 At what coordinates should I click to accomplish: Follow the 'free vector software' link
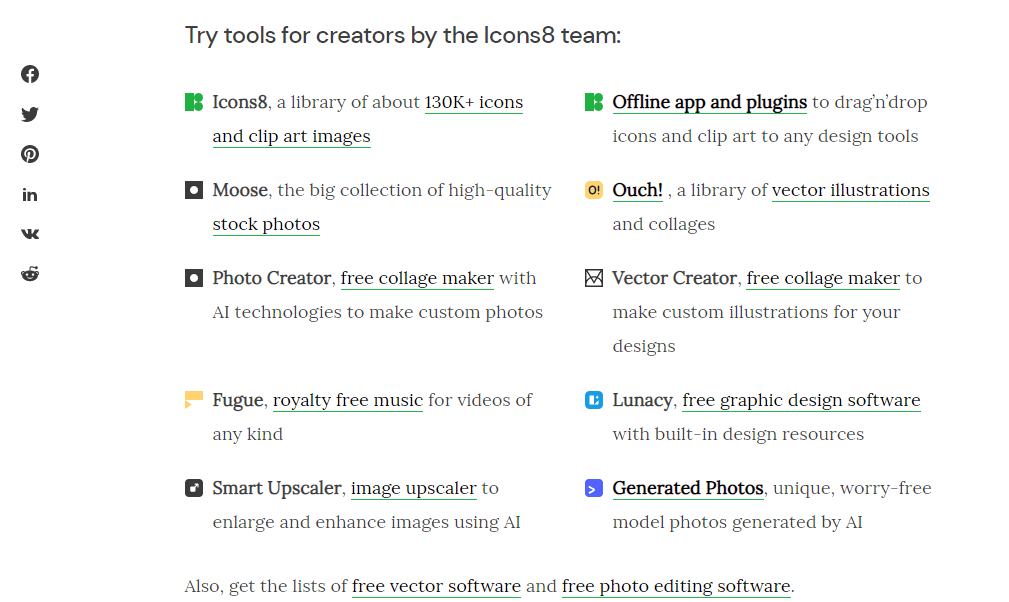(x=436, y=587)
